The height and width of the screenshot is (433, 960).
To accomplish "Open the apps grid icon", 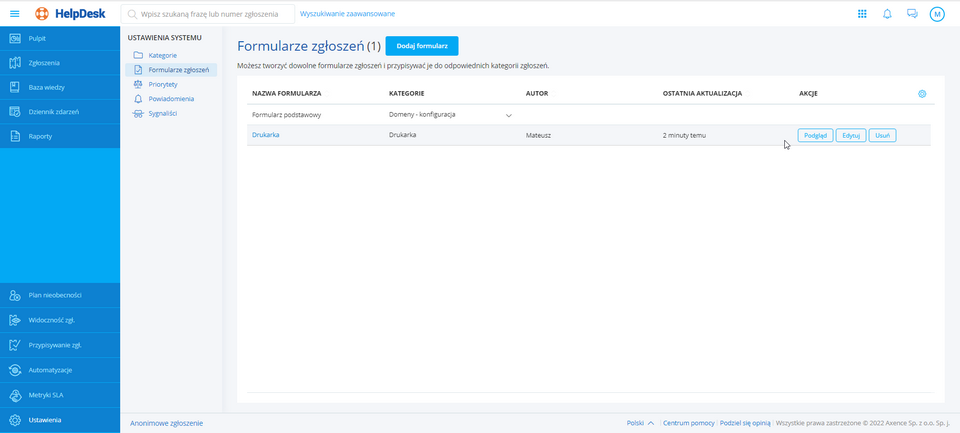I will pyautogui.click(x=862, y=14).
